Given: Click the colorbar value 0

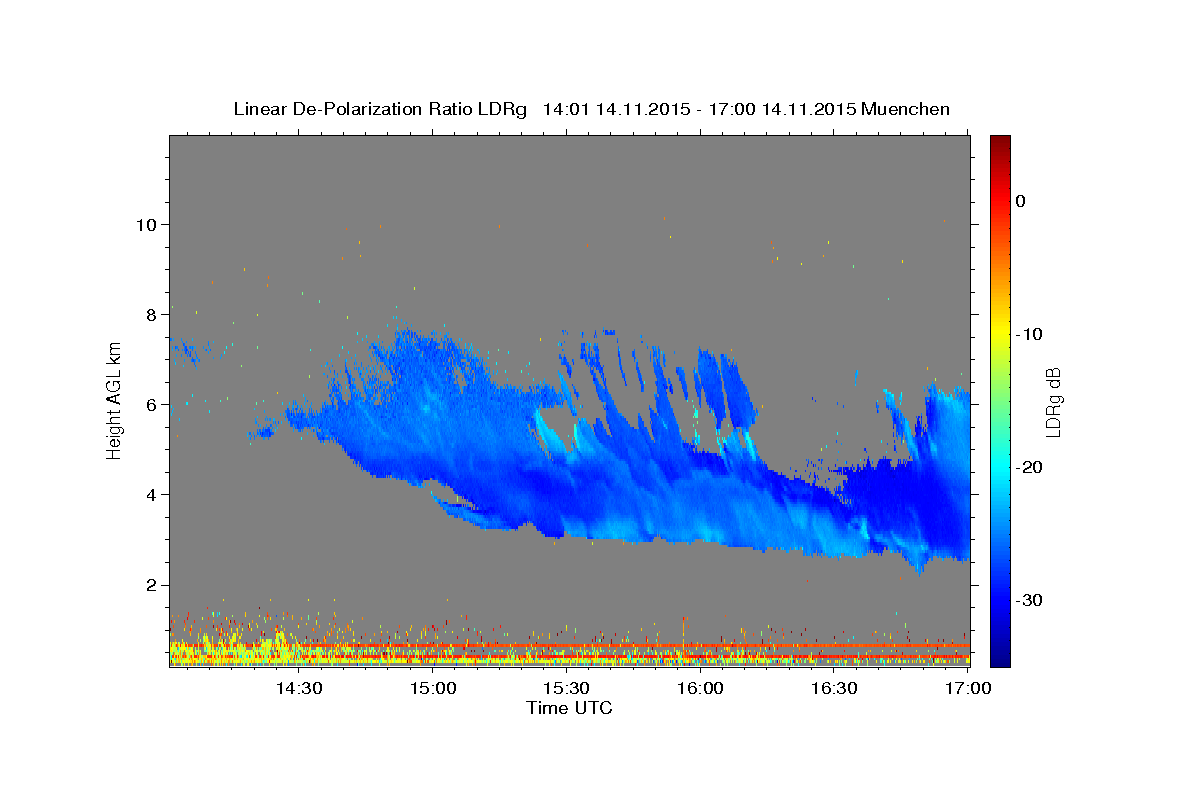Looking at the screenshot, I should click(1021, 201).
